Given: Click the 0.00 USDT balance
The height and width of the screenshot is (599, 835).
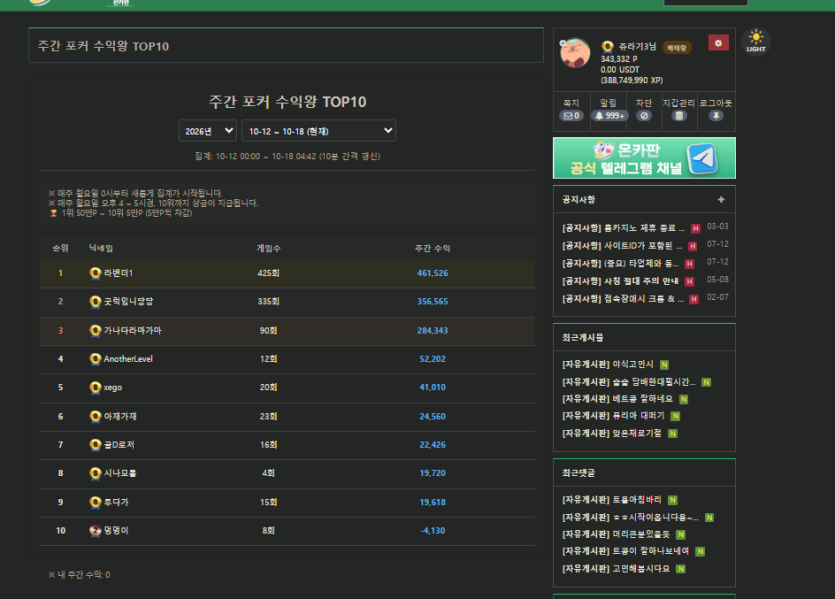Looking at the screenshot, I should [x=620, y=69].
